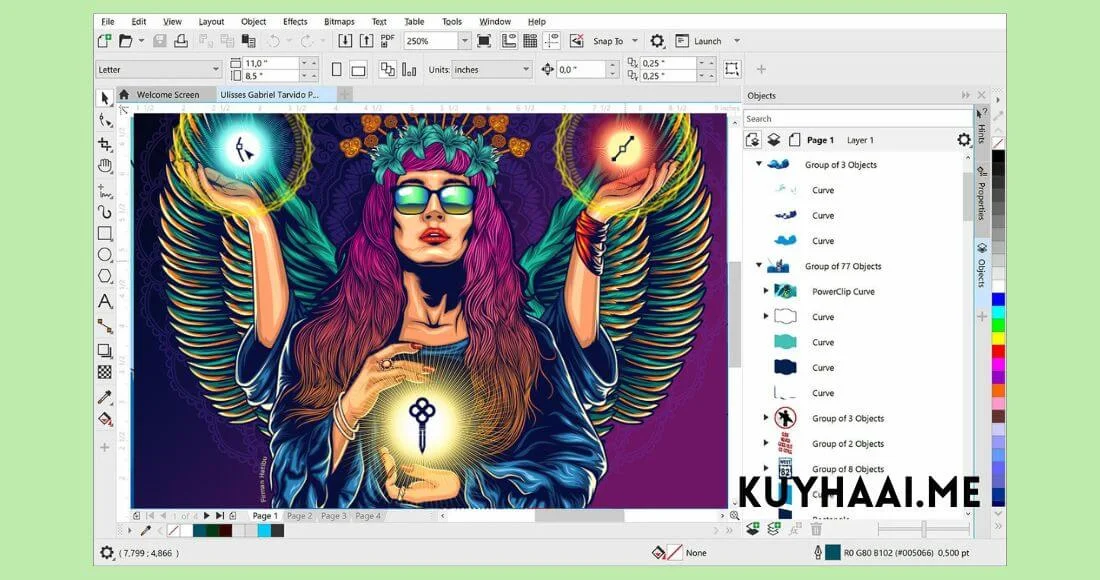Image resolution: width=1100 pixels, height=580 pixels.
Task: Toggle treat as filled frame button
Action: click(x=732, y=69)
